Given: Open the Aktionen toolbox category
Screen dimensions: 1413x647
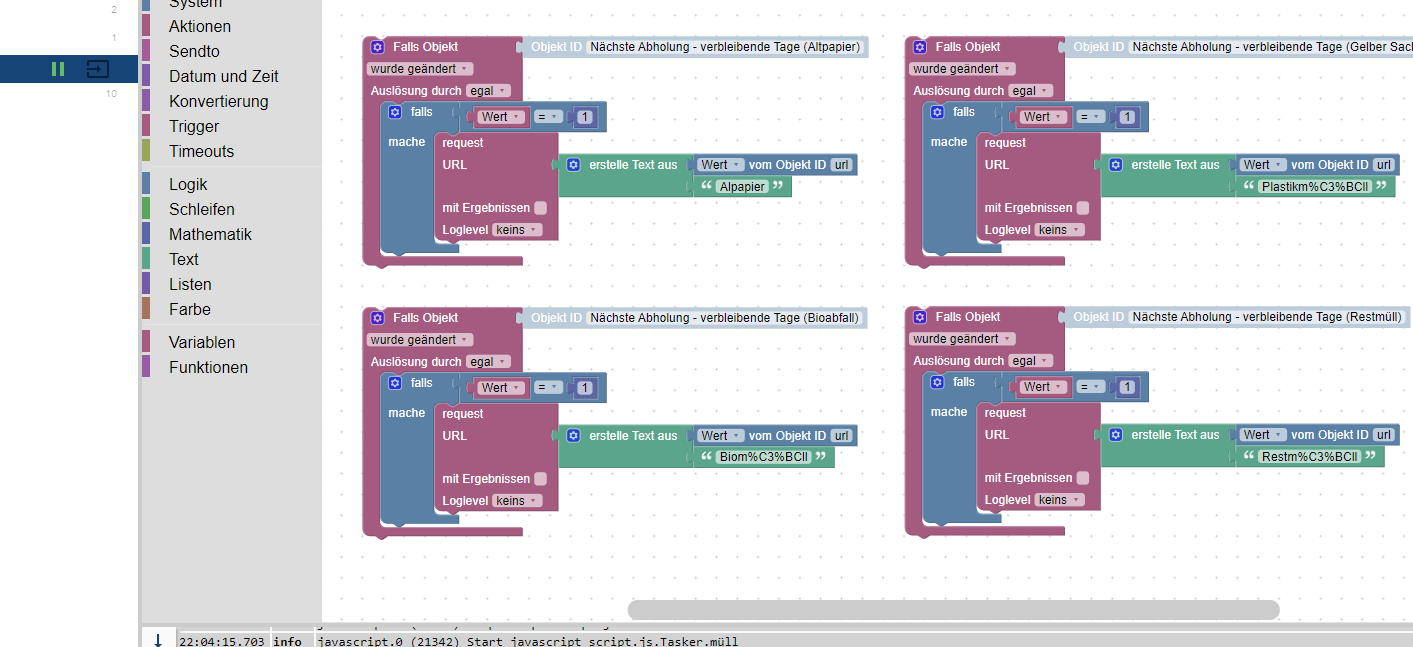Looking at the screenshot, I should coord(200,27).
